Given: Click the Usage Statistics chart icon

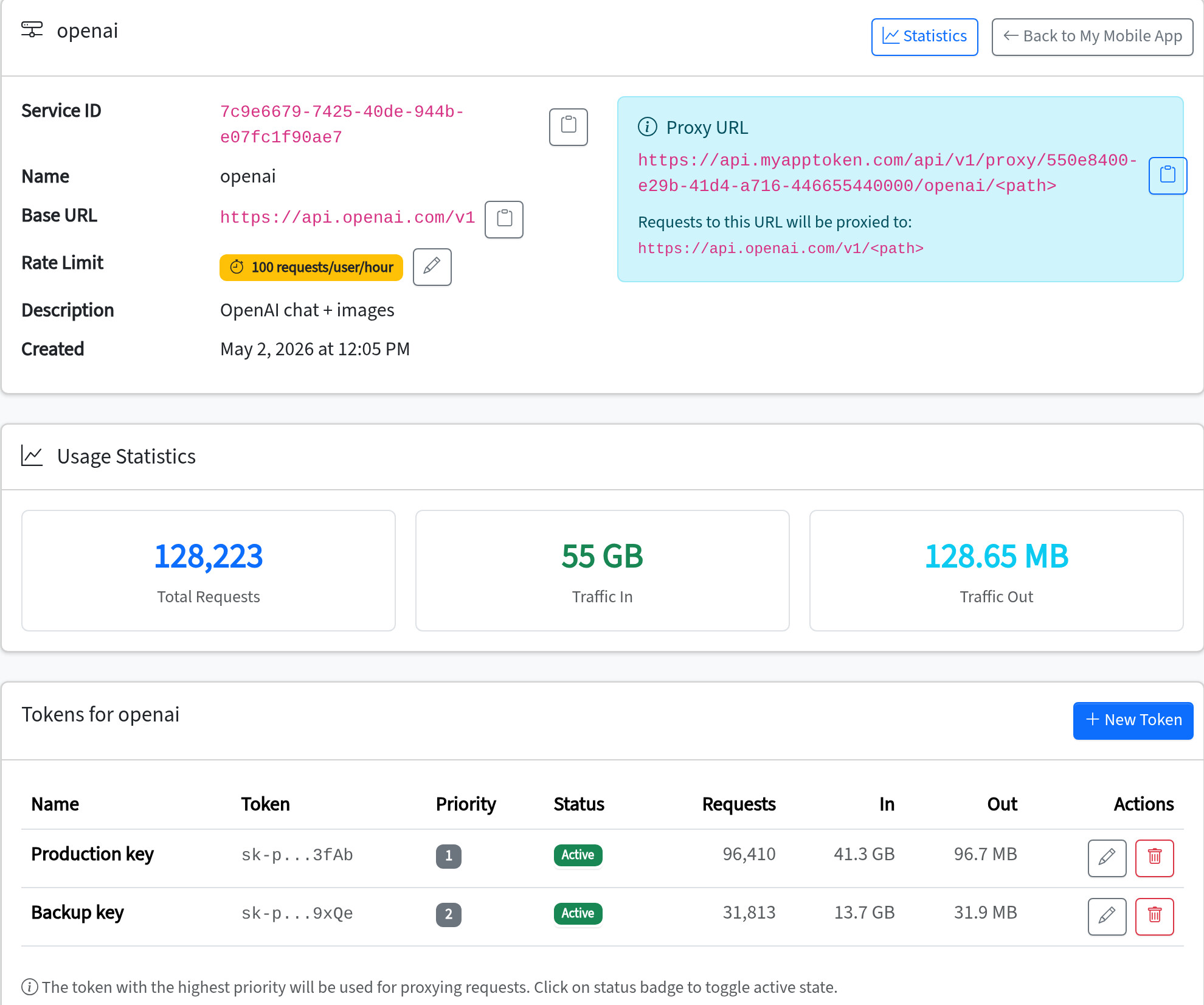Looking at the screenshot, I should point(32,456).
